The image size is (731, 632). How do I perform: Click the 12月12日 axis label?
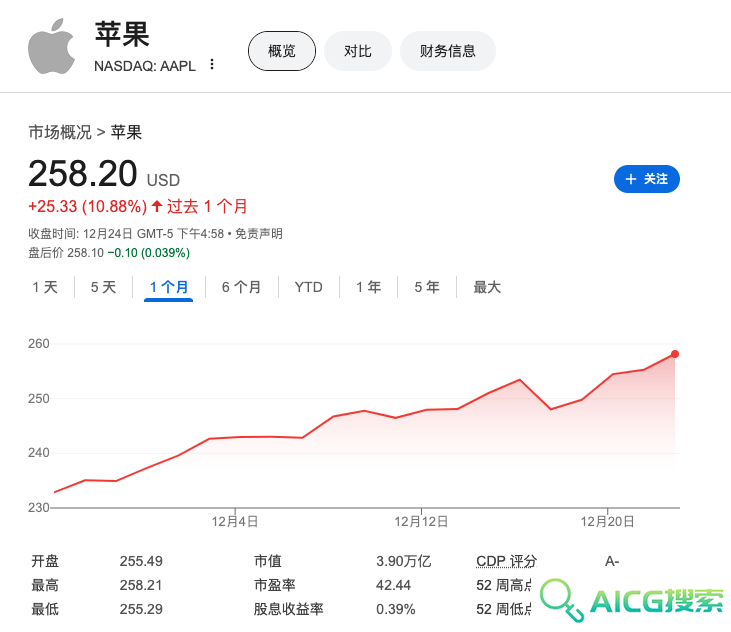421,522
